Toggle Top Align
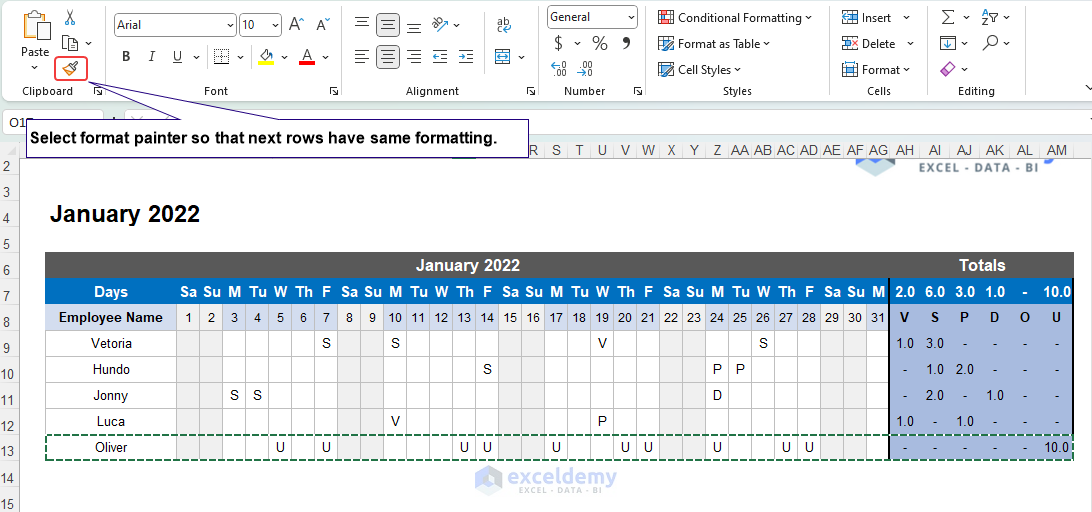 coord(361,25)
